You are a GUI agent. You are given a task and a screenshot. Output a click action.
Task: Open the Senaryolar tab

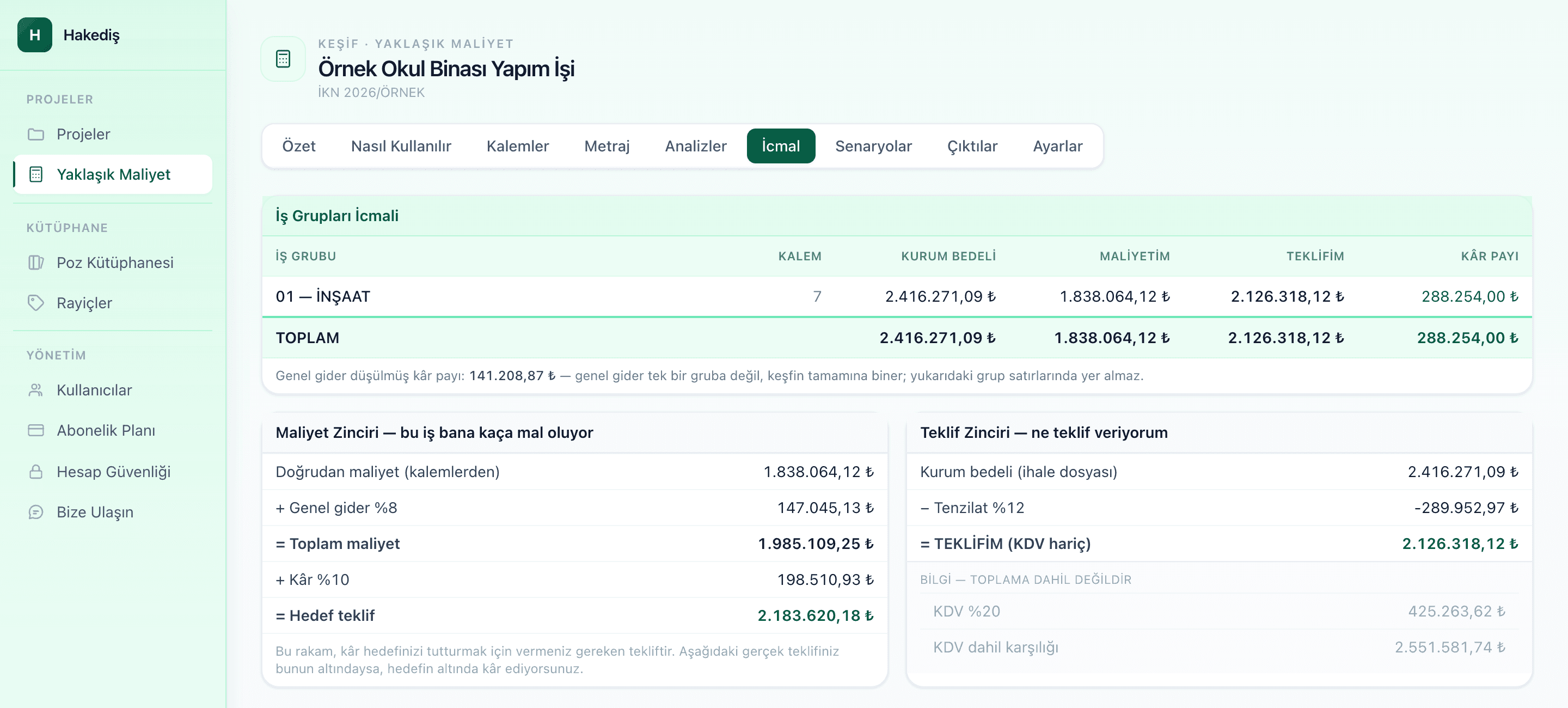pyautogui.click(x=873, y=146)
